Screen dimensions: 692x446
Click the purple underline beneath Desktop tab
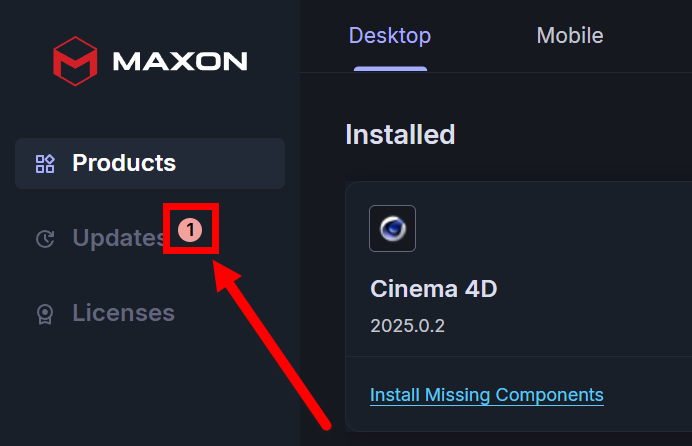390,69
